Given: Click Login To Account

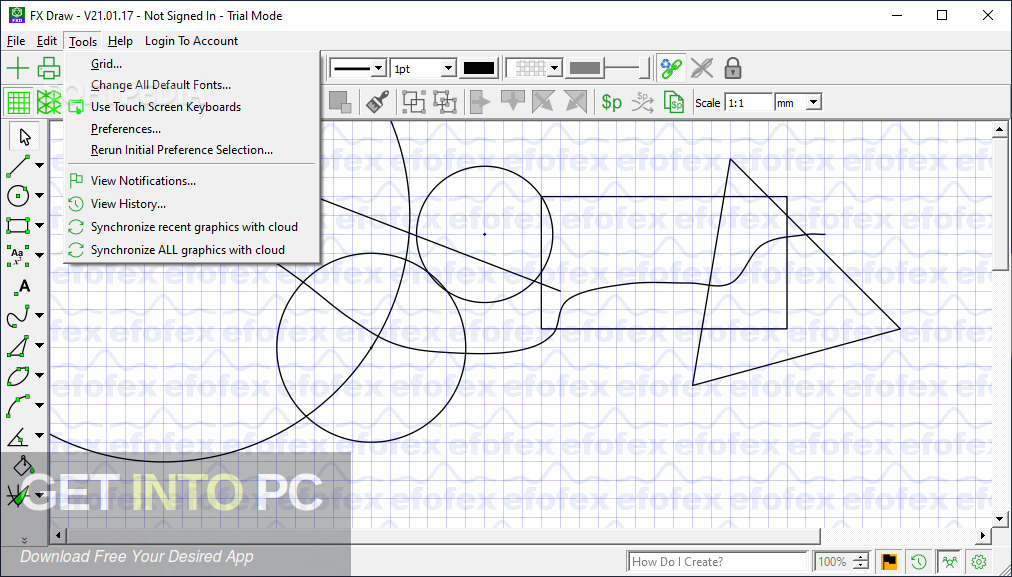Looking at the screenshot, I should coord(190,41).
